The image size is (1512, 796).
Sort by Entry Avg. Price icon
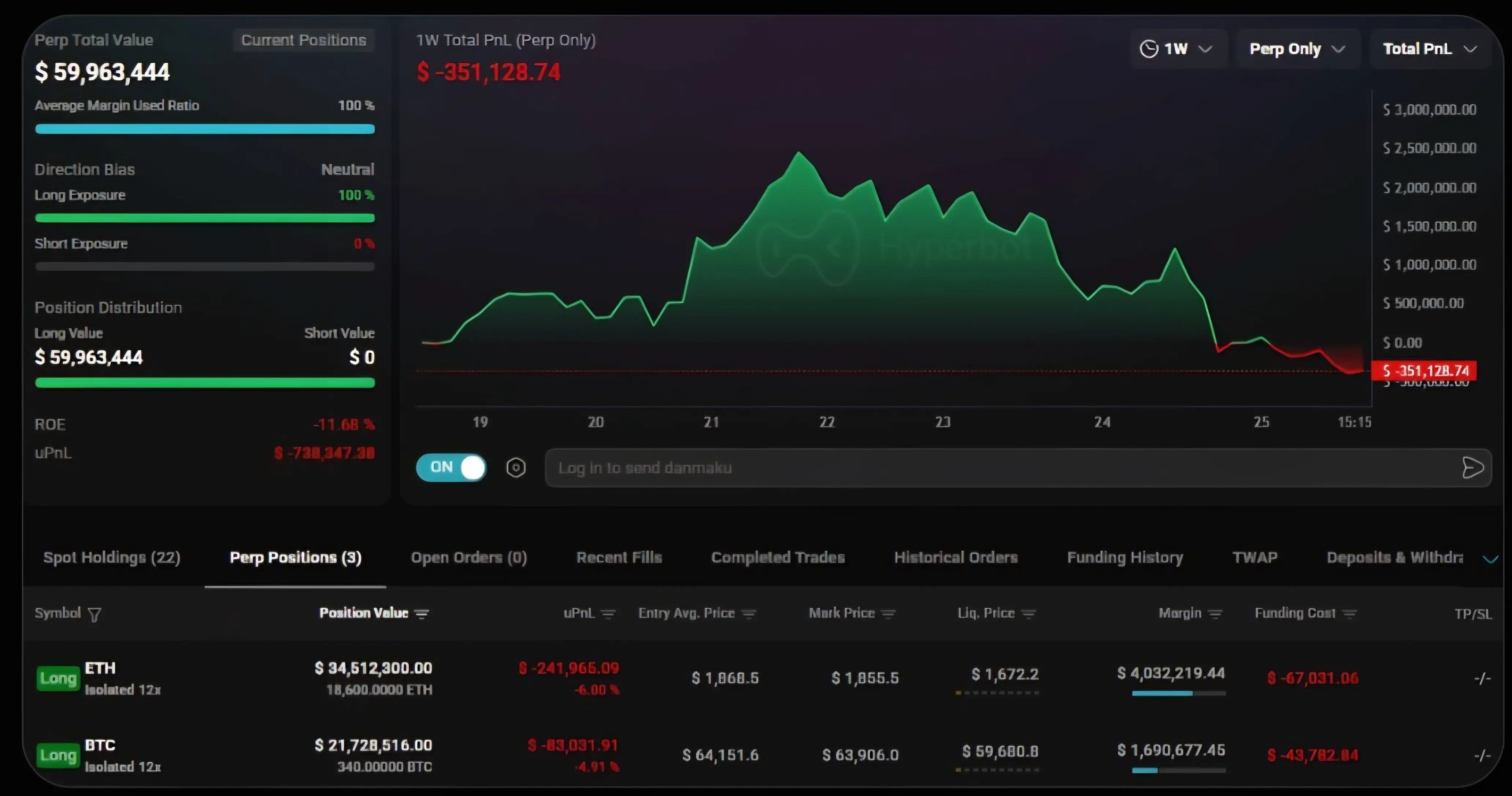748,614
